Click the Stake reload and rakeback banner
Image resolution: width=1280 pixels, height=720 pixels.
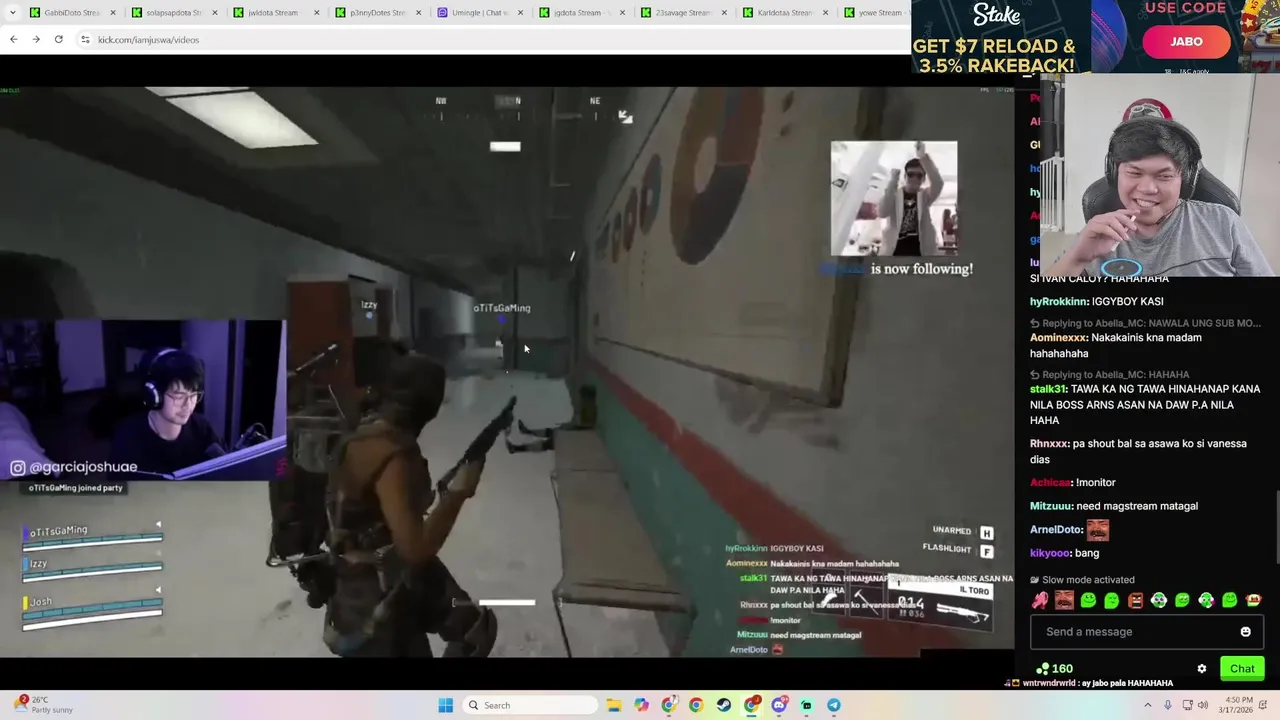click(1000, 38)
